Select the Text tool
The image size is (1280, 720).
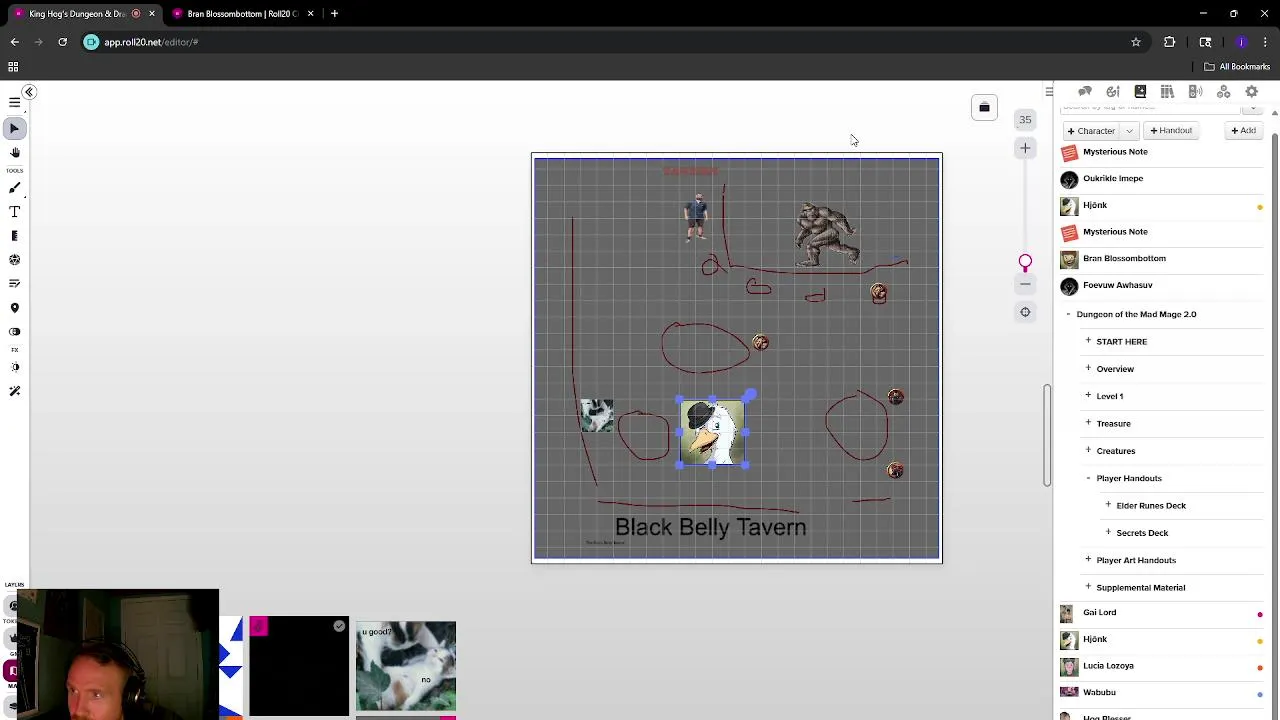pyautogui.click(x=14, y=212)
